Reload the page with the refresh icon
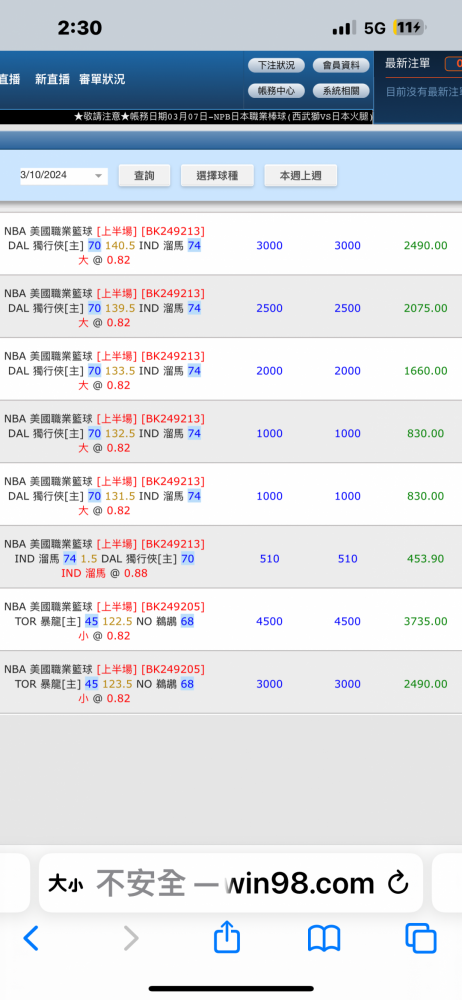This screenshot has width=462, height=1000. 398,883
